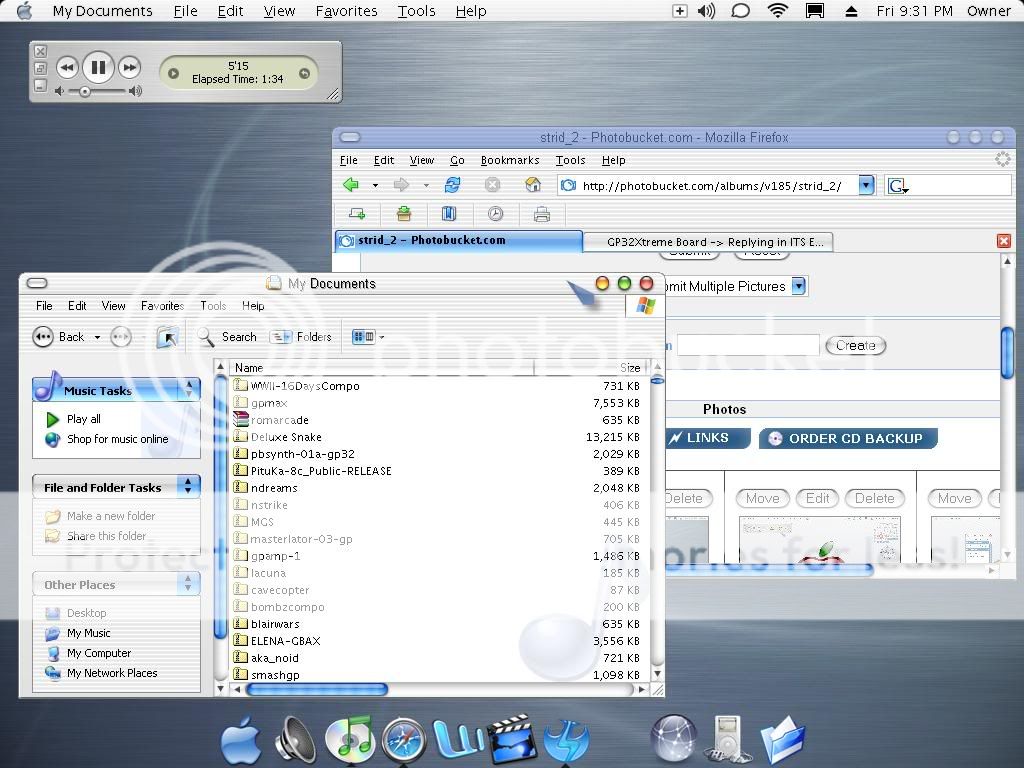This screenshot has height=768, width=1024.
Task: Click the Firefox reload page icon
Action: [453, 185]
